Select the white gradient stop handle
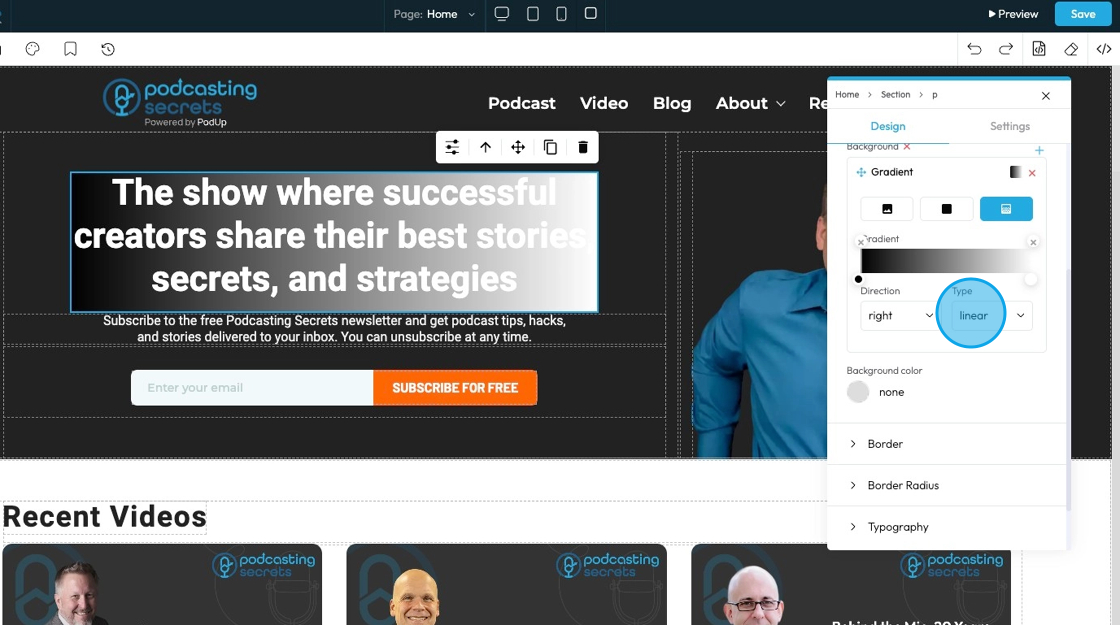1120x625 pixels. coord(1030,279)
